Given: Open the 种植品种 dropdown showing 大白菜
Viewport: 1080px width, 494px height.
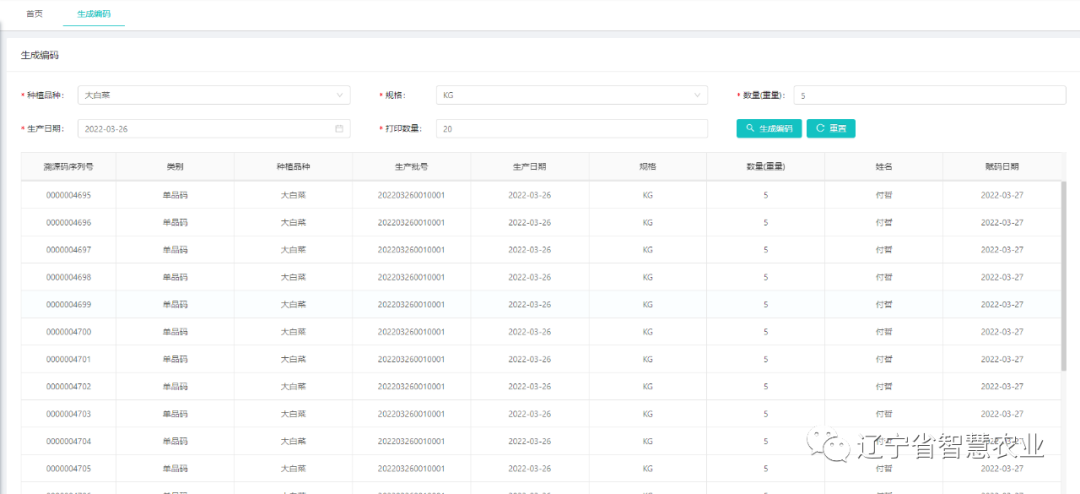Looking at the screenshot, I should click(x=214, y=95).
